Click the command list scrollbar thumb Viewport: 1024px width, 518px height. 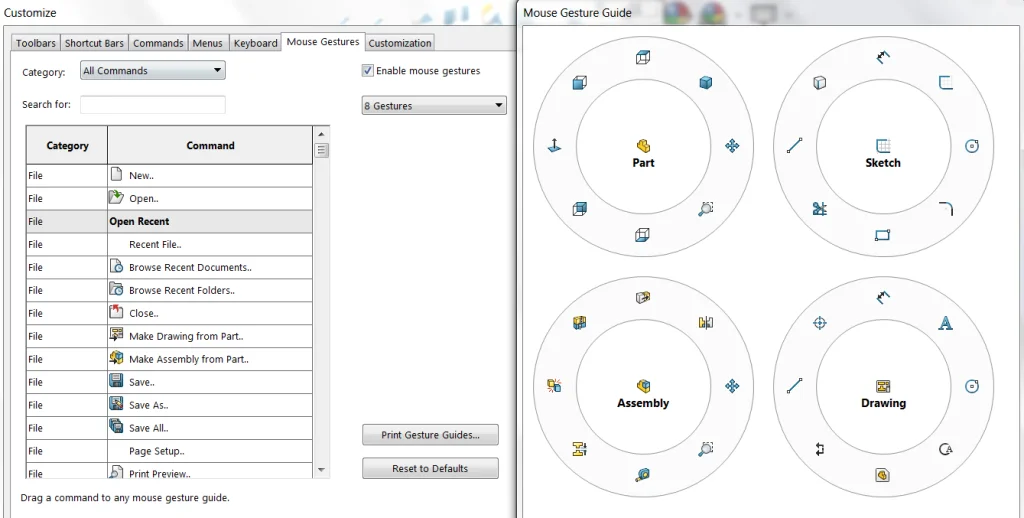pyautogui.click(x=321, y=150)
